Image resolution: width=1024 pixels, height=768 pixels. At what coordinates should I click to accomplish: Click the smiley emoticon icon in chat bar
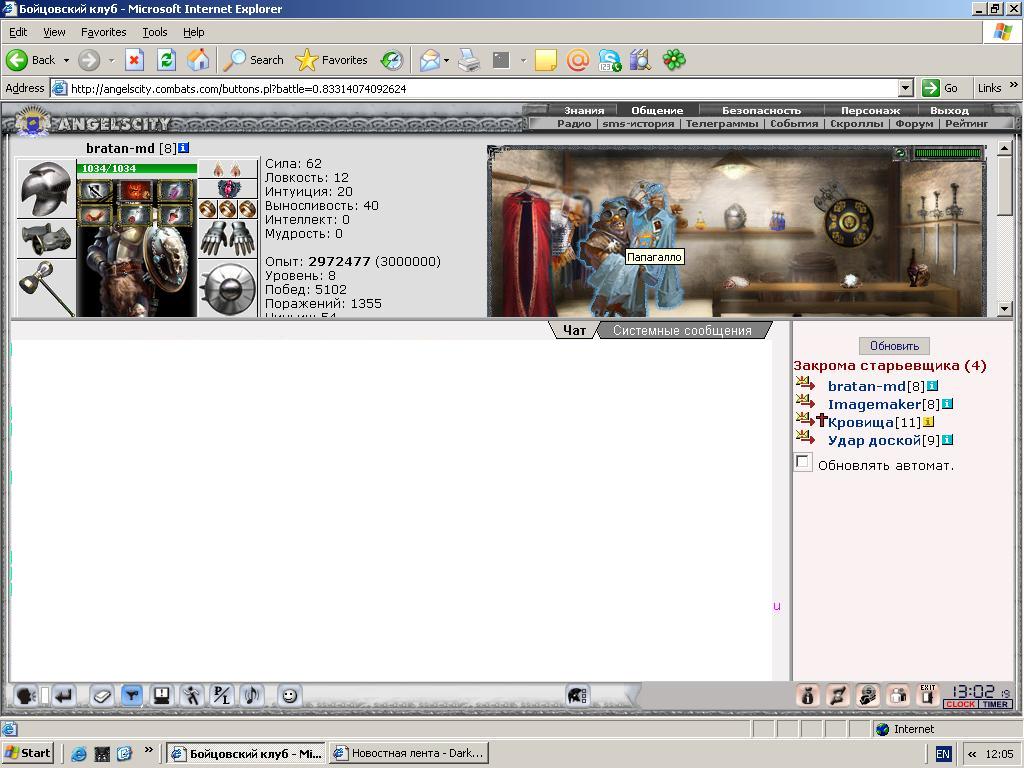289,696
